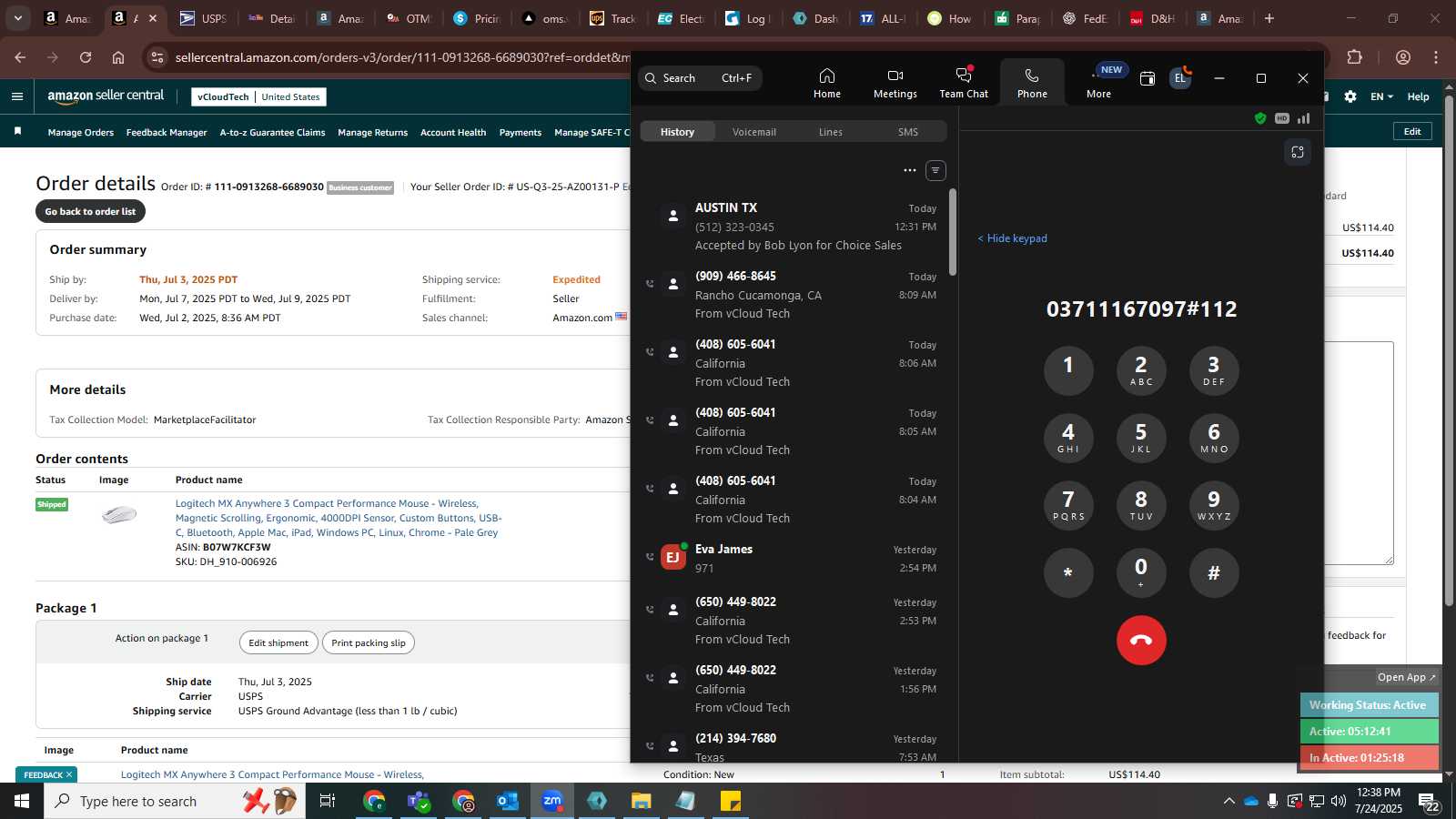Hide the call keypad

pyautogui.click(x=1012, y=238)
